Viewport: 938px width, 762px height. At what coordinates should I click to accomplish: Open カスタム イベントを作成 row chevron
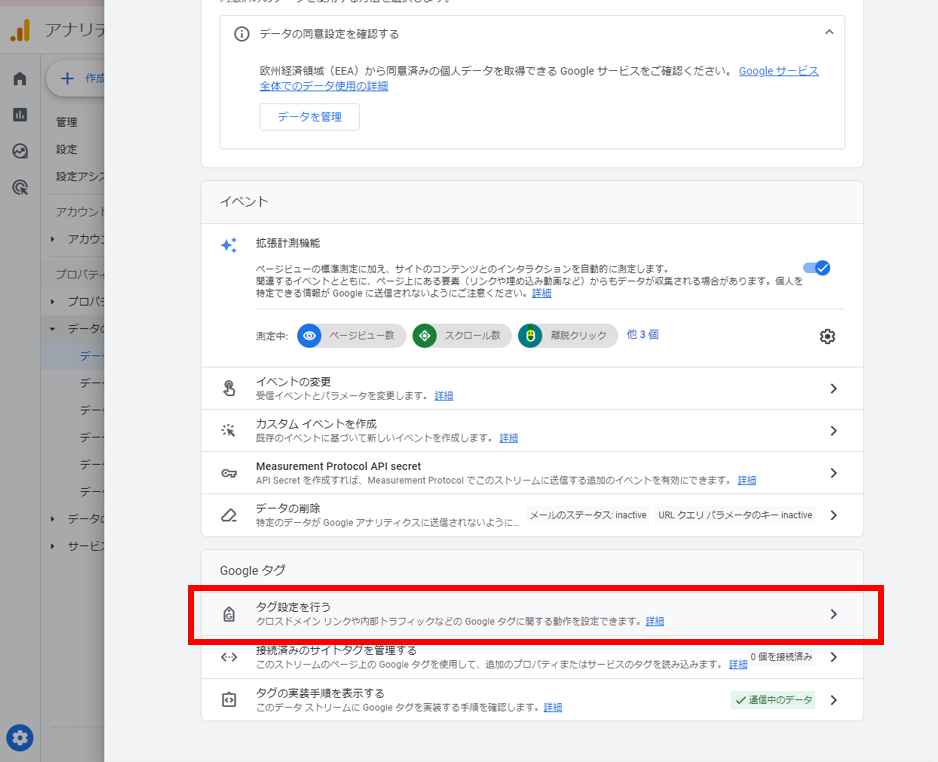[x=834, y=431]
